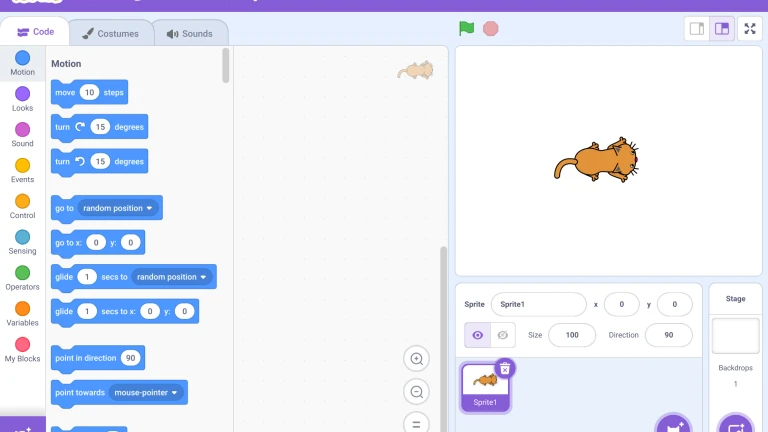Switch to large stage layout
The image size is (768, 432).
[722, 28]
